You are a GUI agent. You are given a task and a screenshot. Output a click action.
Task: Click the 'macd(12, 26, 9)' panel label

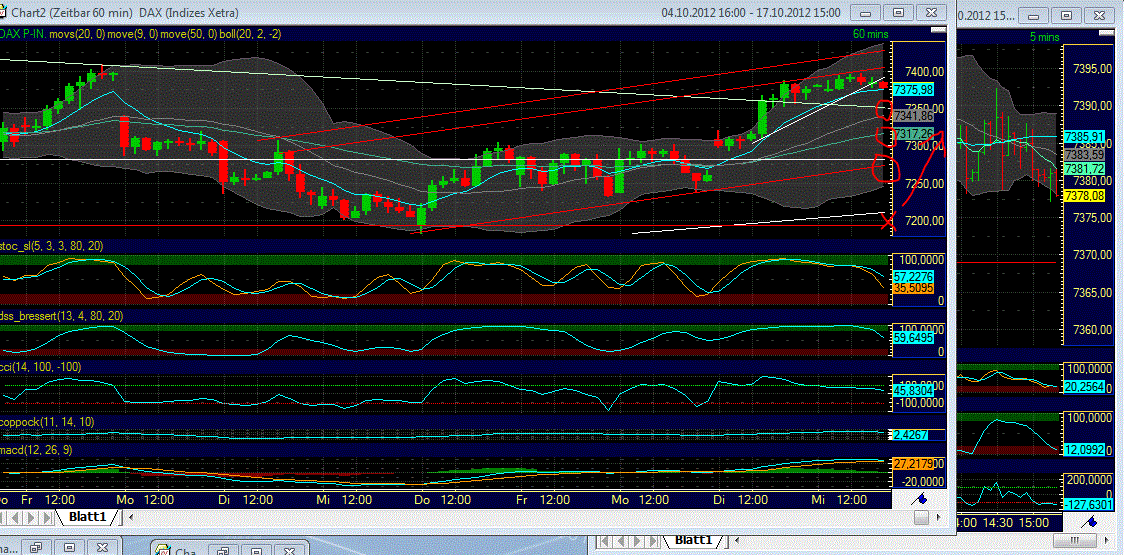click(x=36, y=450)
